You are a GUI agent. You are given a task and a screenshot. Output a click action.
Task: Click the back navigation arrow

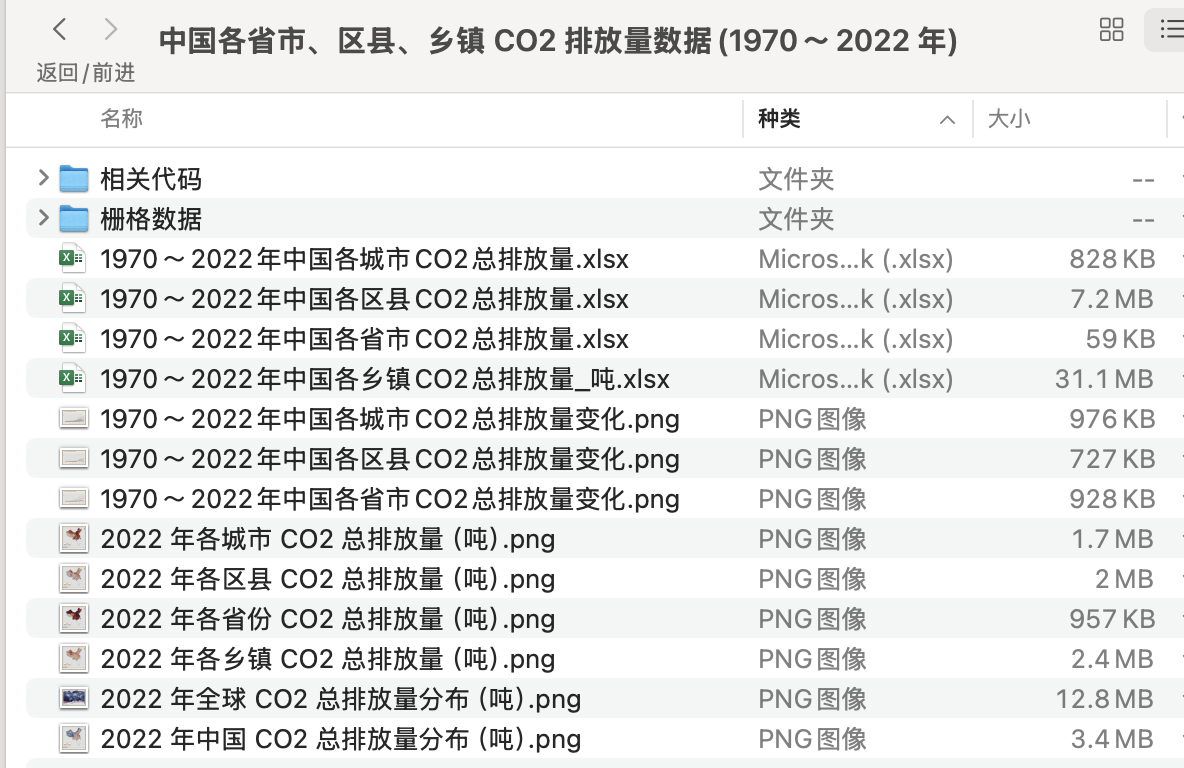[x=60, y=30]
